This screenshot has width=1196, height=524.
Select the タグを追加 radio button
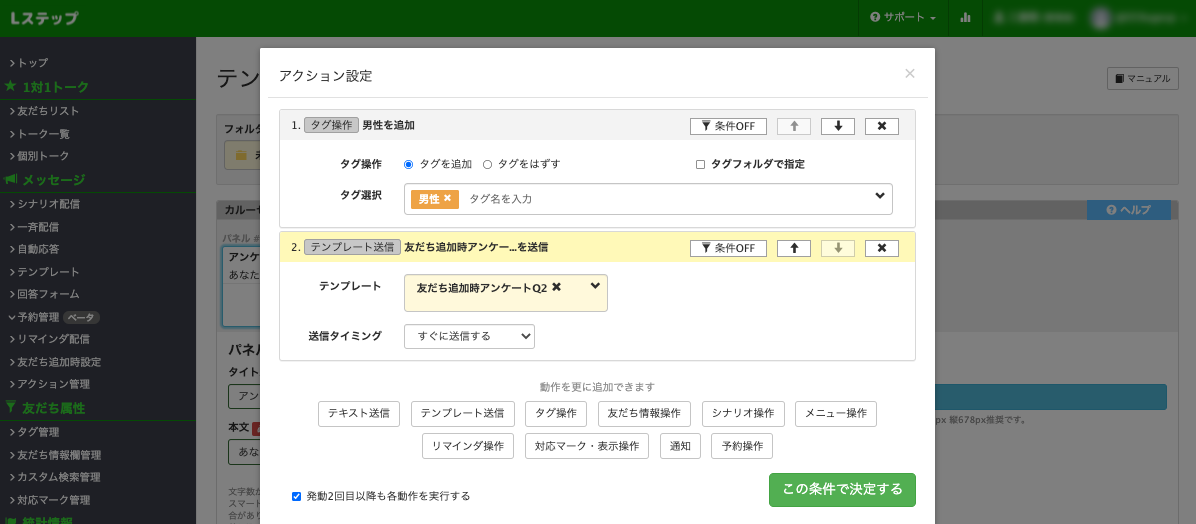[x=409, y=164]
